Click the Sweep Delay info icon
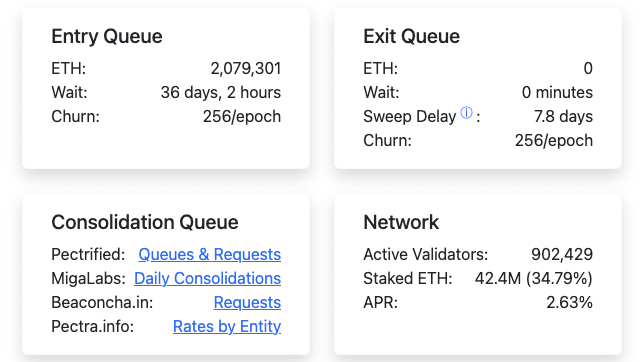 click(466, 113)
